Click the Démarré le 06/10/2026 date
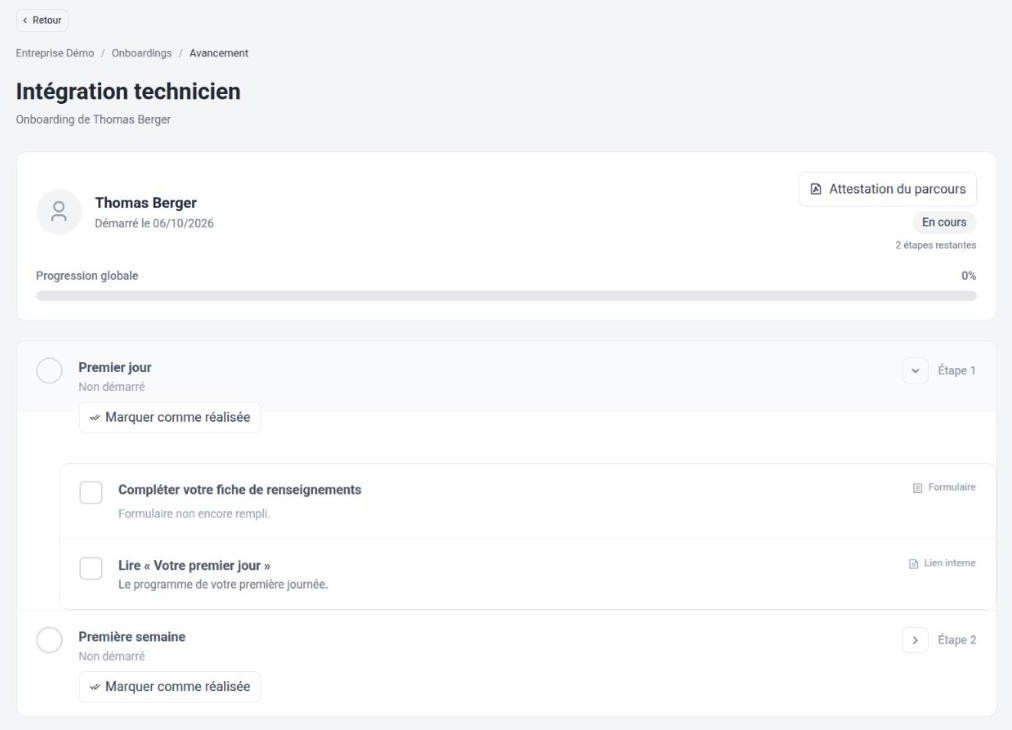 click(154, 223)
